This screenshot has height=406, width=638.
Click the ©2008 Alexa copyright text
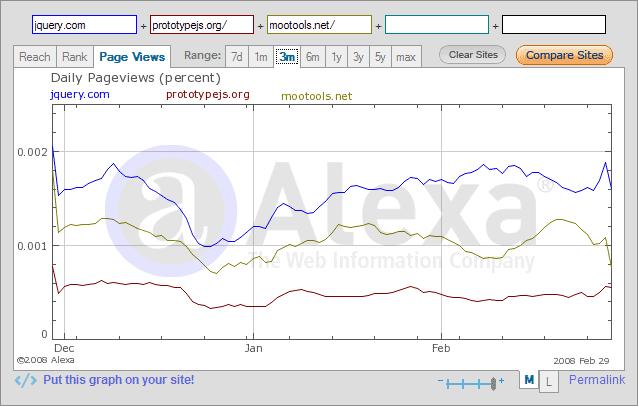[x=46, y=360]
